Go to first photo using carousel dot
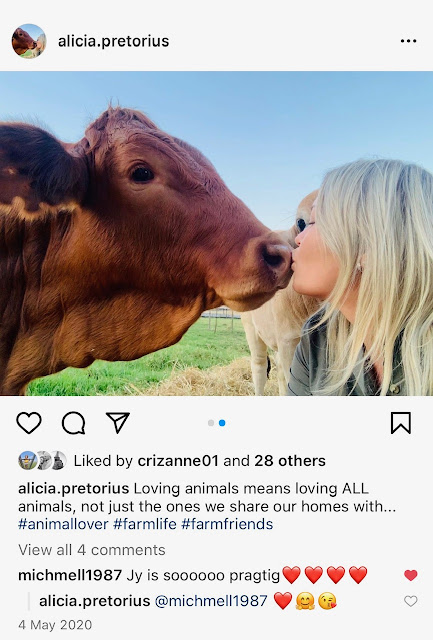 coord(211,423)
